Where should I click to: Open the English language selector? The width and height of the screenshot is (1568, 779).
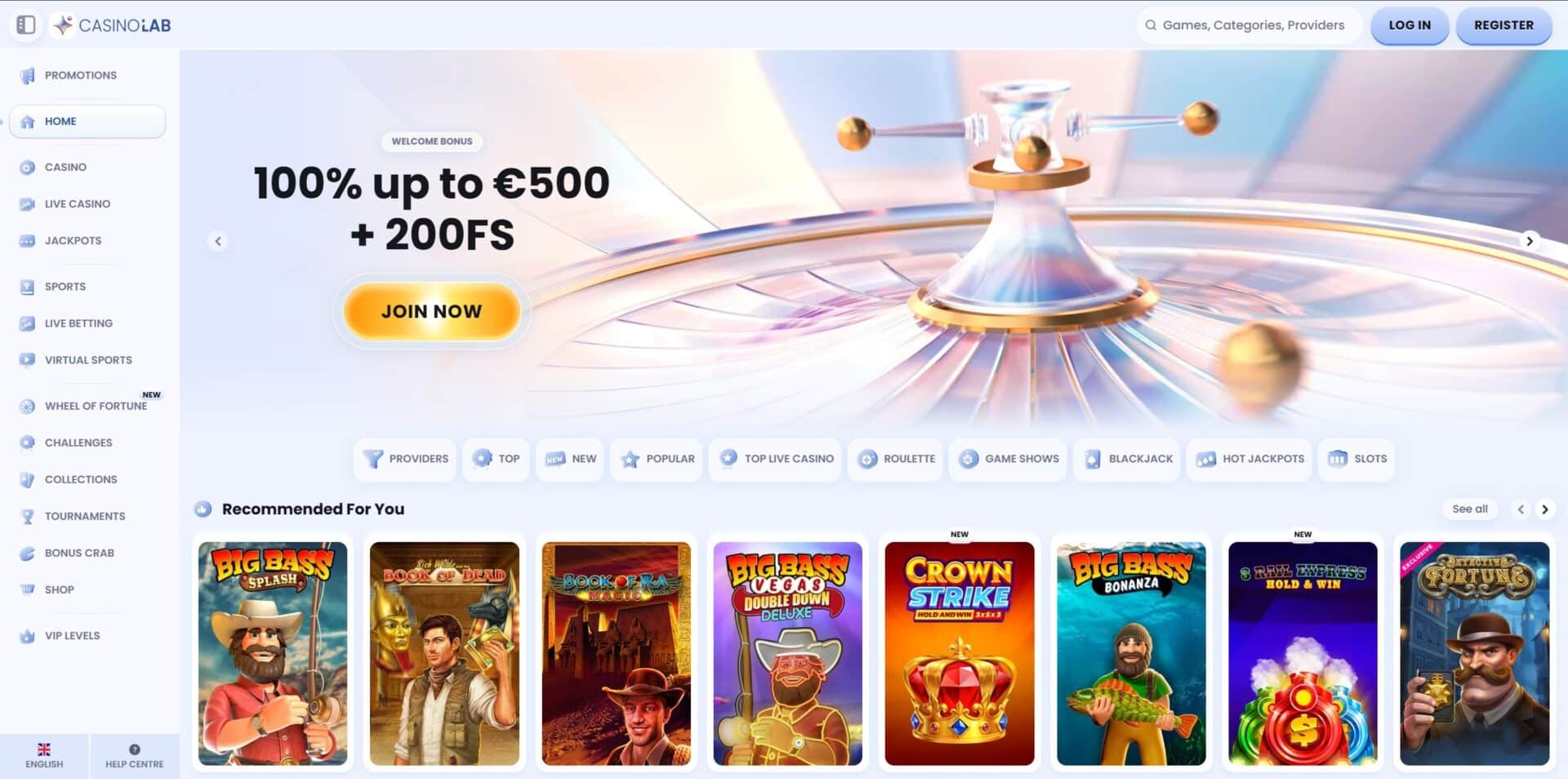(x=44, y=756)
